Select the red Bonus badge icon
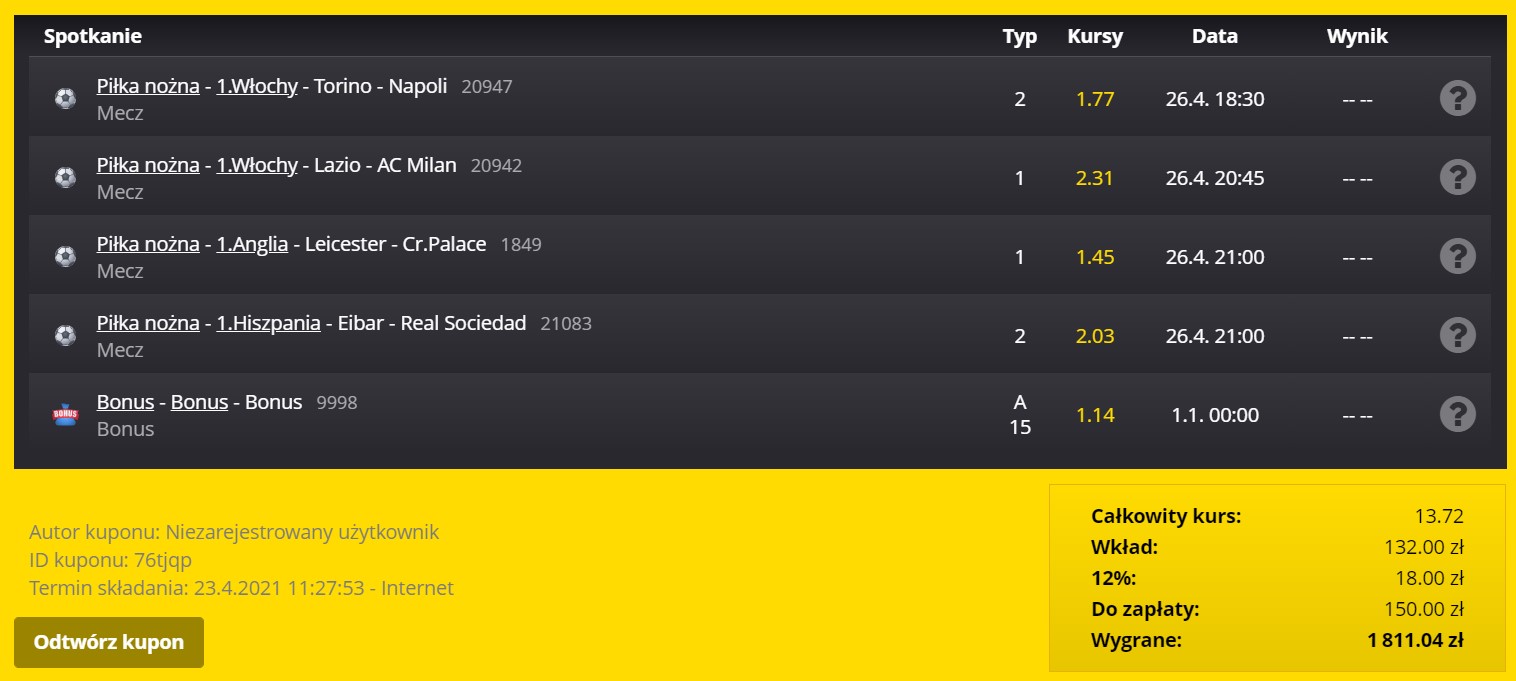 click(x=65, y=414)
